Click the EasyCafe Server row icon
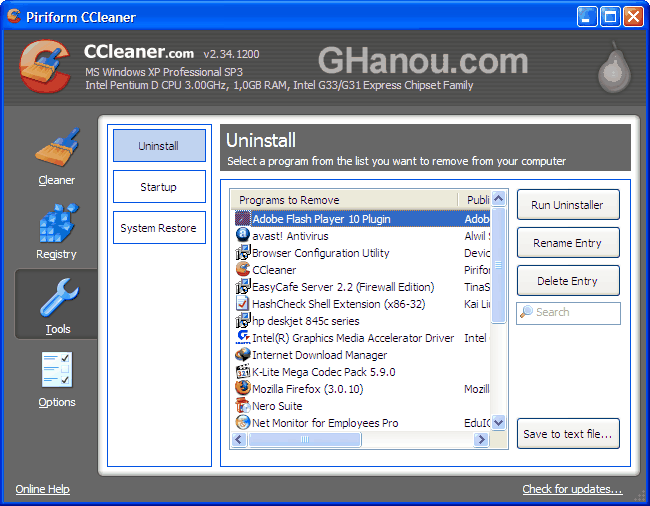Viewport: 650px width, 506px height. [x=243, y=286]
